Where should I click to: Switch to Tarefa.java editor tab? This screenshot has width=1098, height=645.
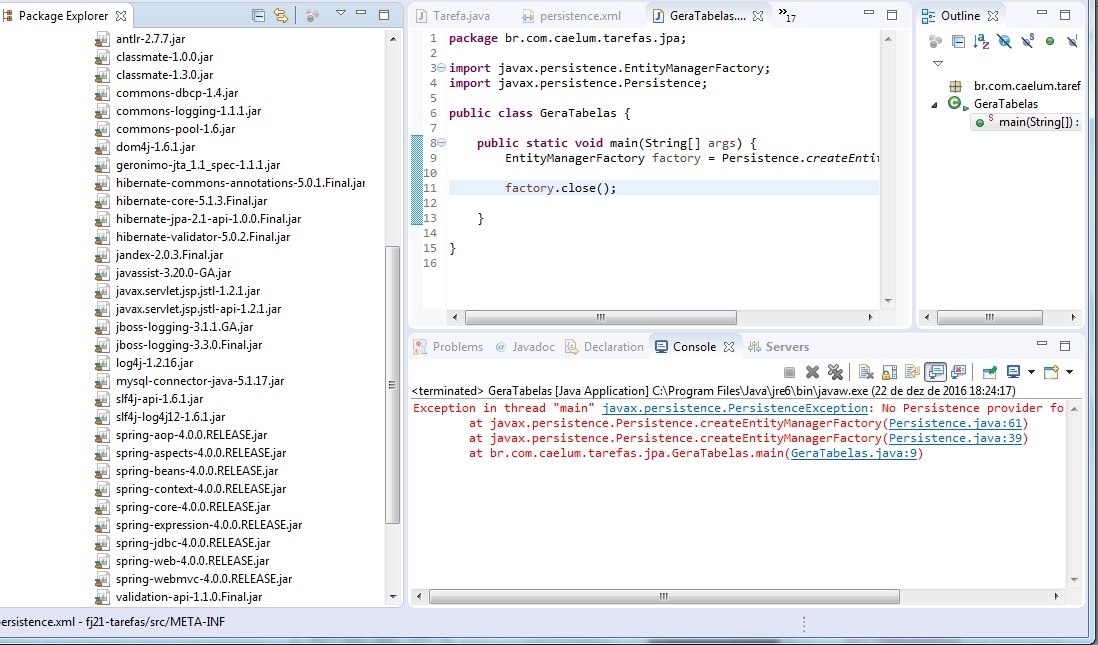click(x=453, y=15)
